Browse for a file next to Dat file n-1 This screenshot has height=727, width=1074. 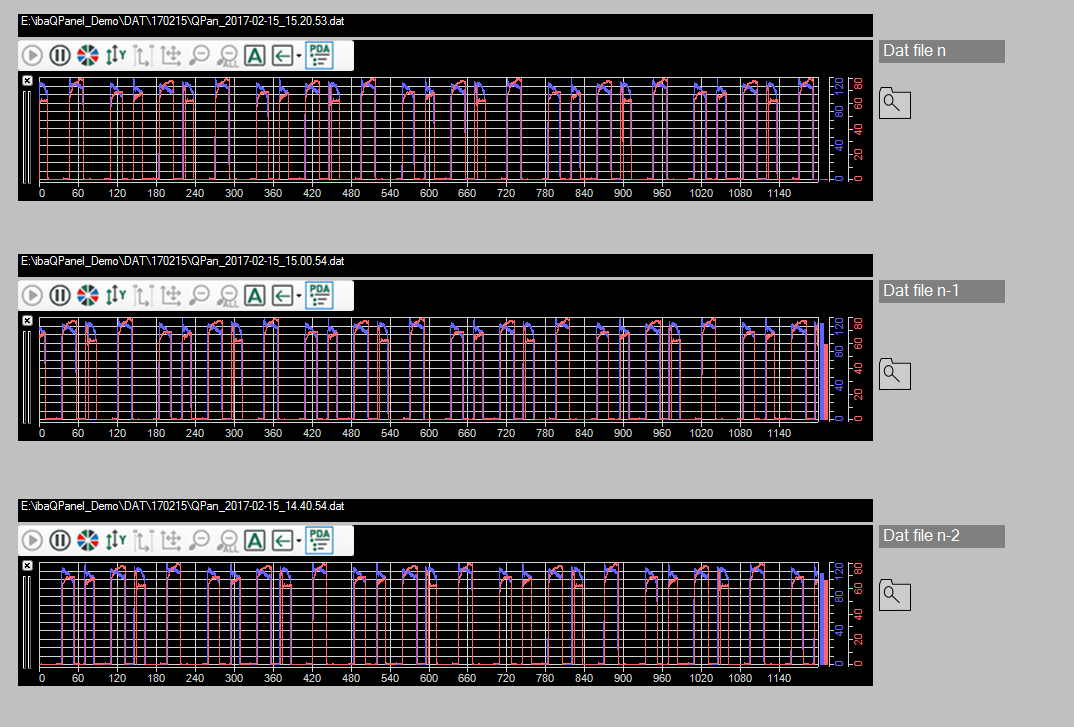(894, 374)
